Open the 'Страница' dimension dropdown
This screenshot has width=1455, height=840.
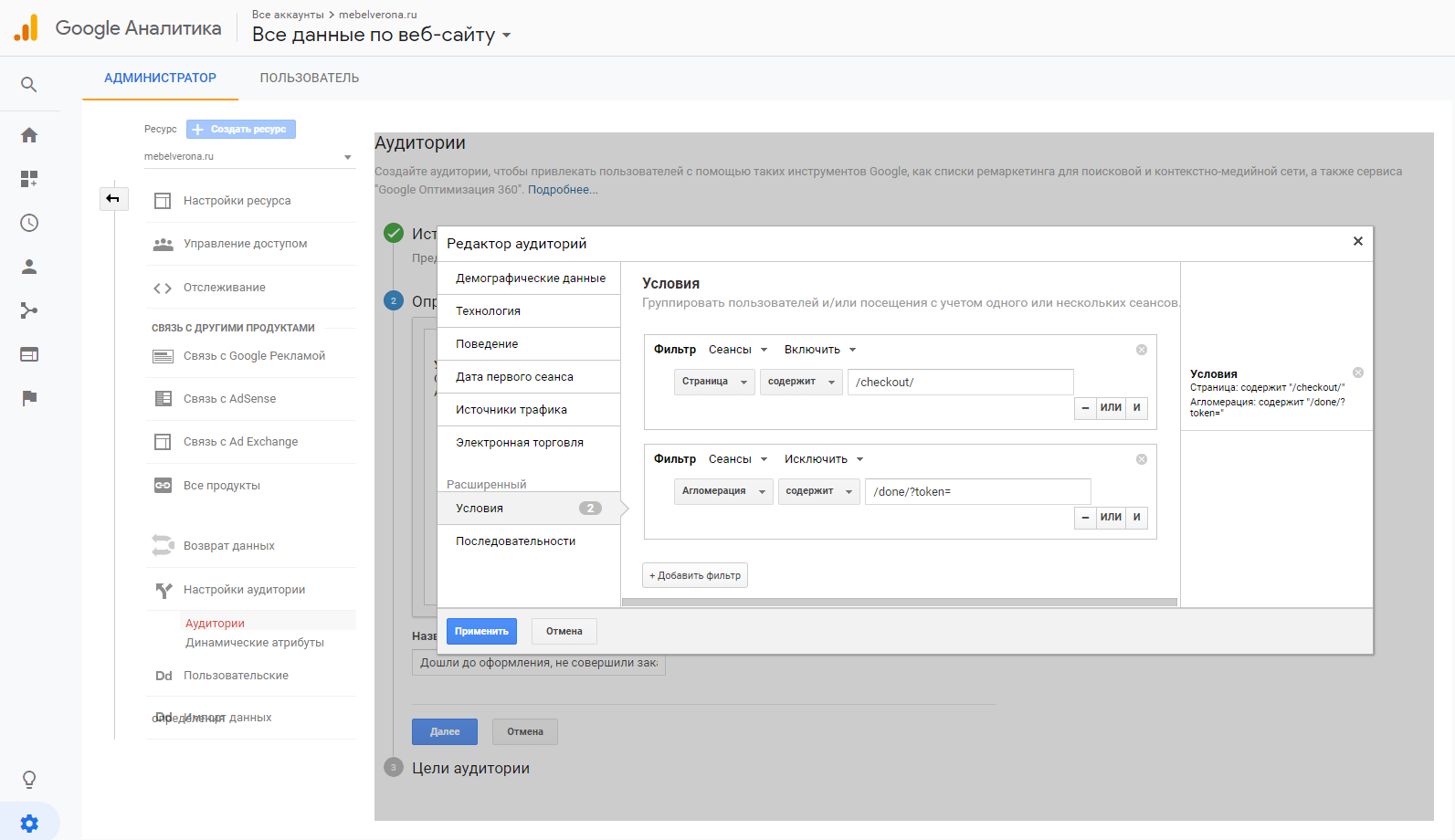pos(714,382)
